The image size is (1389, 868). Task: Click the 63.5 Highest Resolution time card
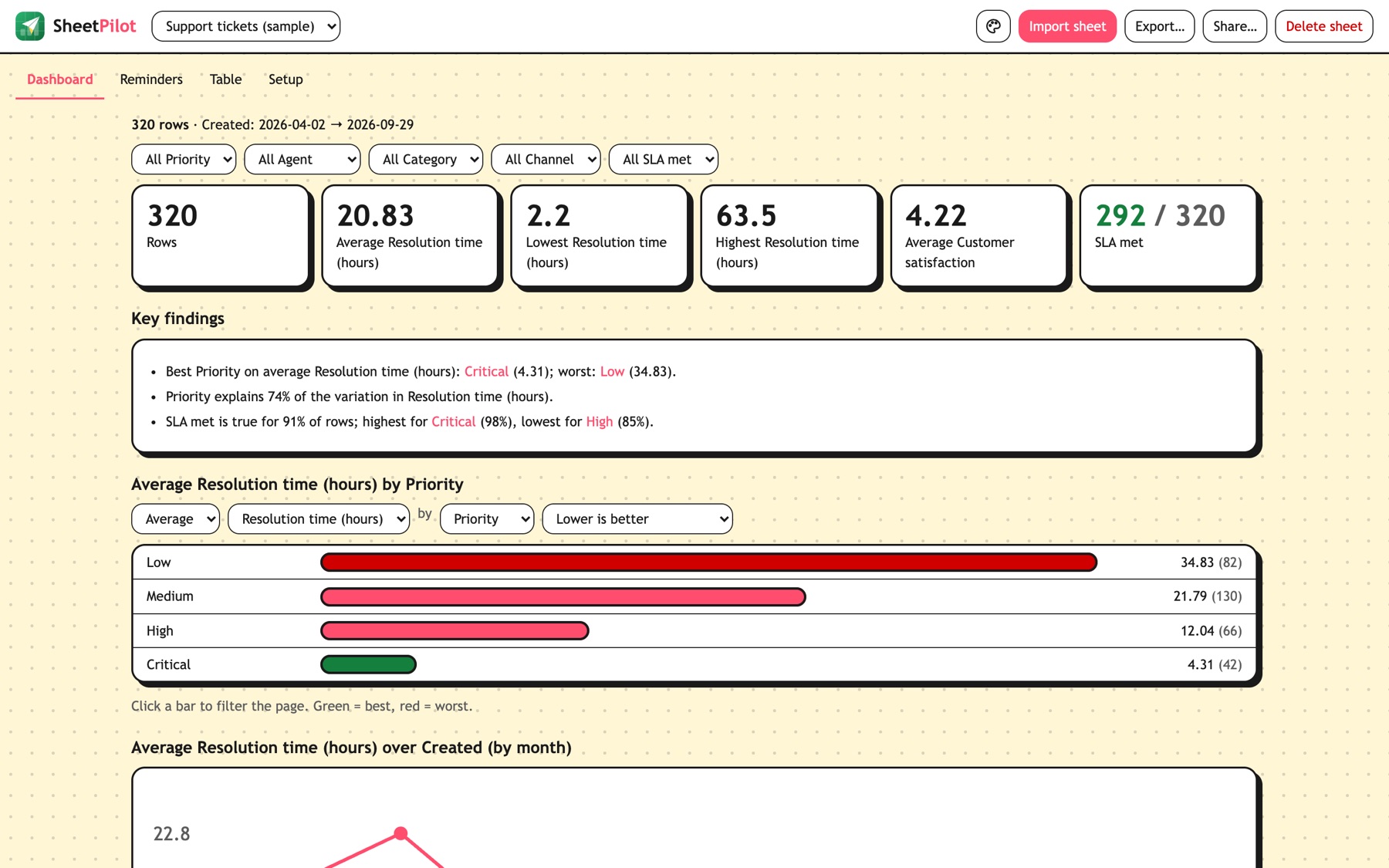[x=790, y=236]
